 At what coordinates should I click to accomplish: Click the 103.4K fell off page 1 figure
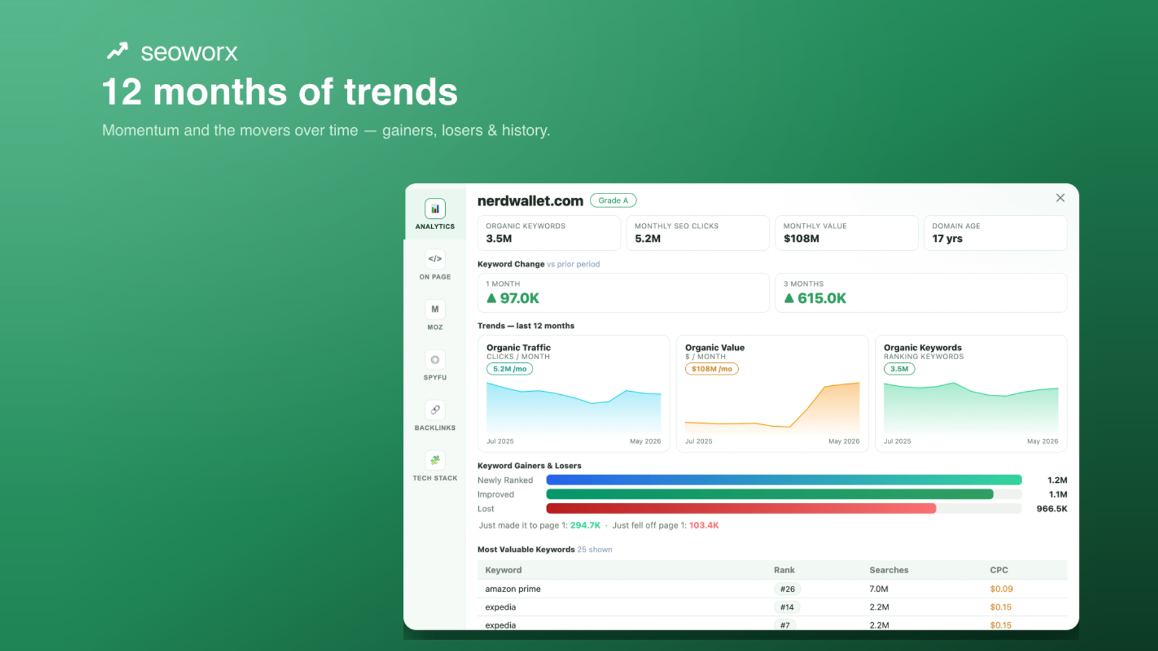704,525
